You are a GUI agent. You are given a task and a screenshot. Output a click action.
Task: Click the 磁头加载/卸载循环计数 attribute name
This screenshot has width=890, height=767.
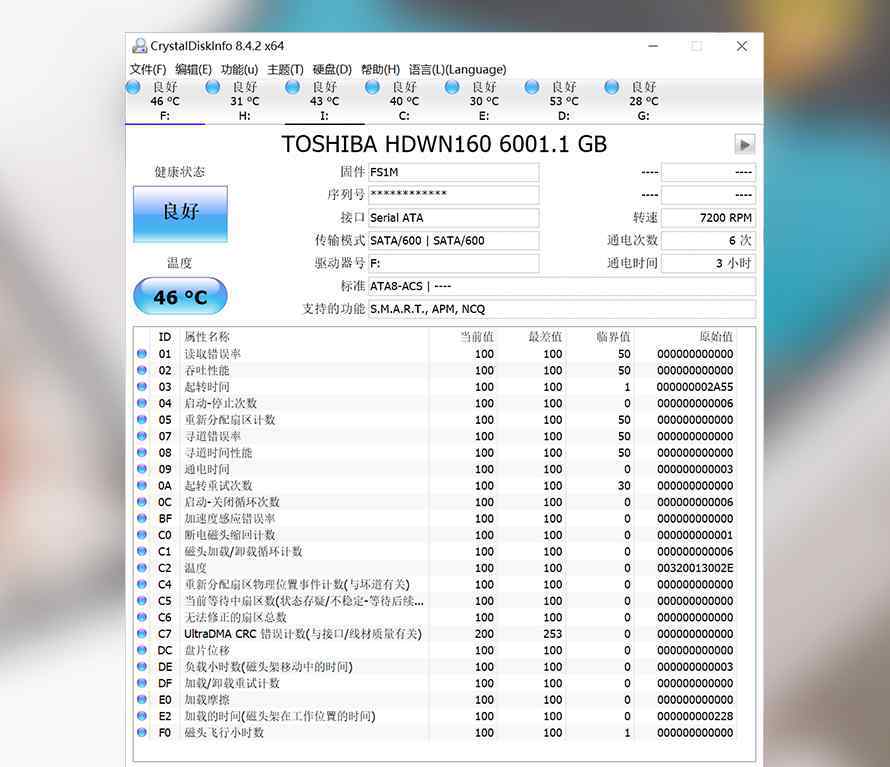243,551
